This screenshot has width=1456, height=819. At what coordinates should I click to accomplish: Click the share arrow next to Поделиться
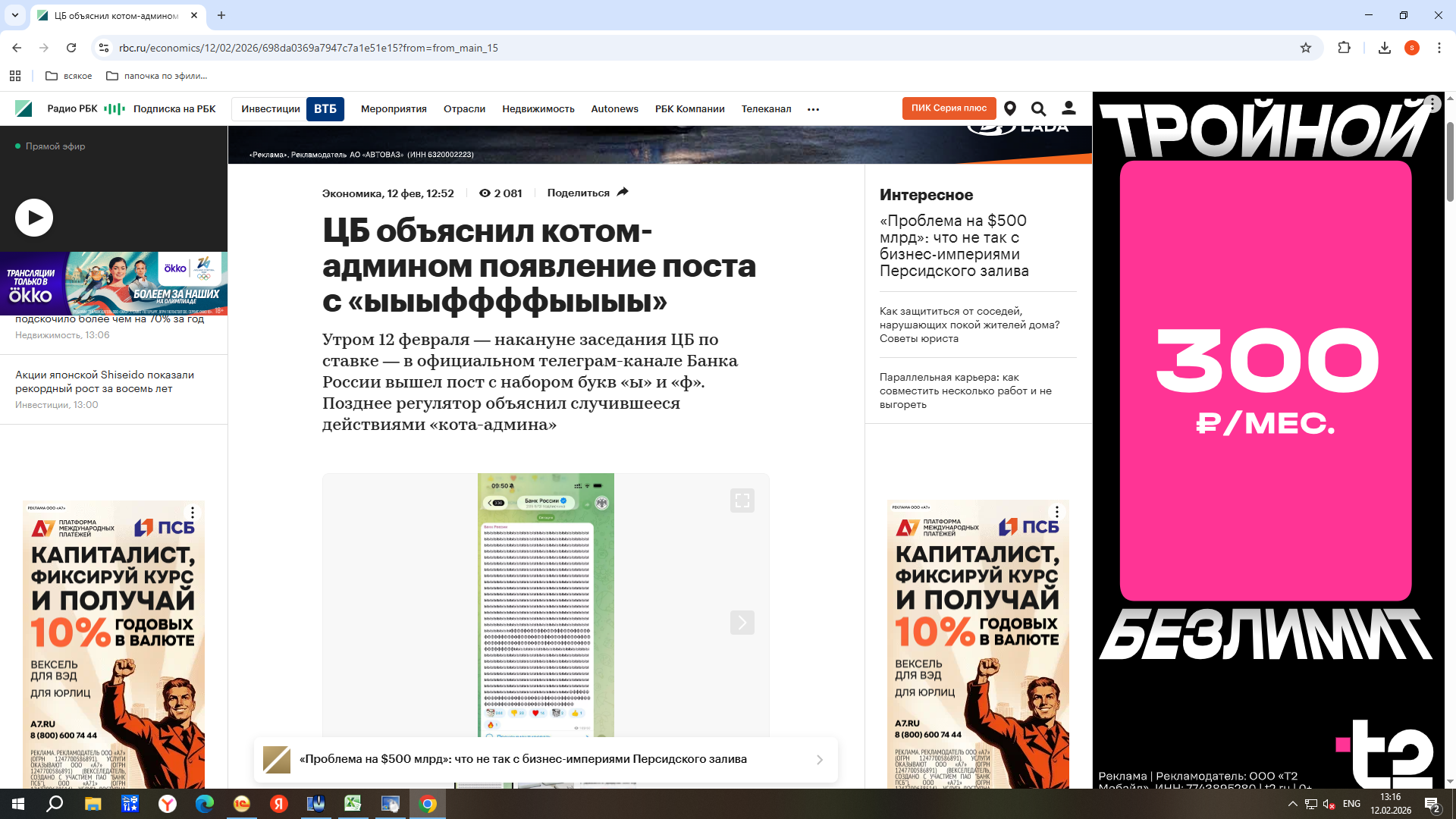click(x=623, y=193)
